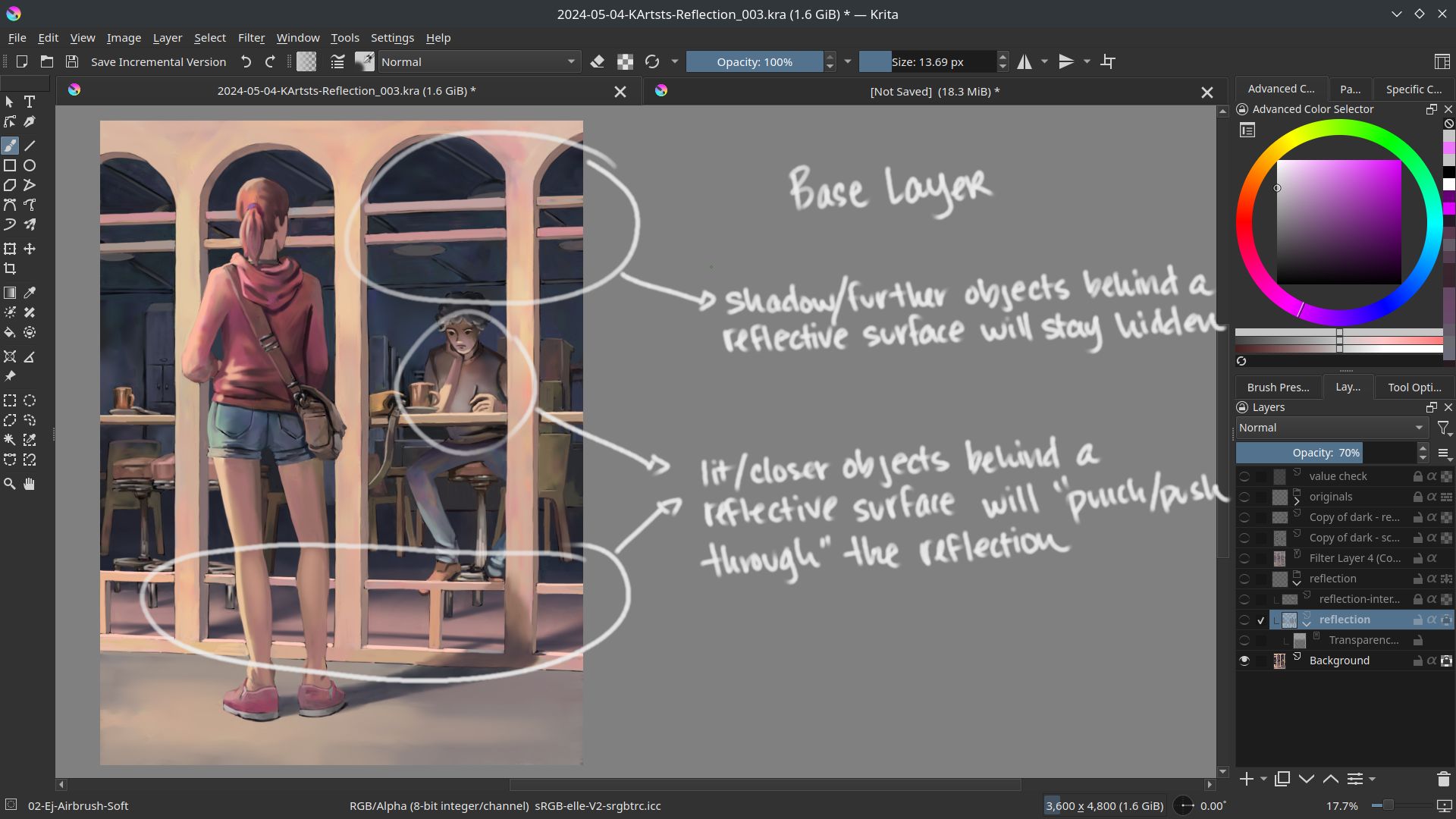Delete layer with trash icon
This screenshot has height=819, width=1456.
click(1443, 779)
